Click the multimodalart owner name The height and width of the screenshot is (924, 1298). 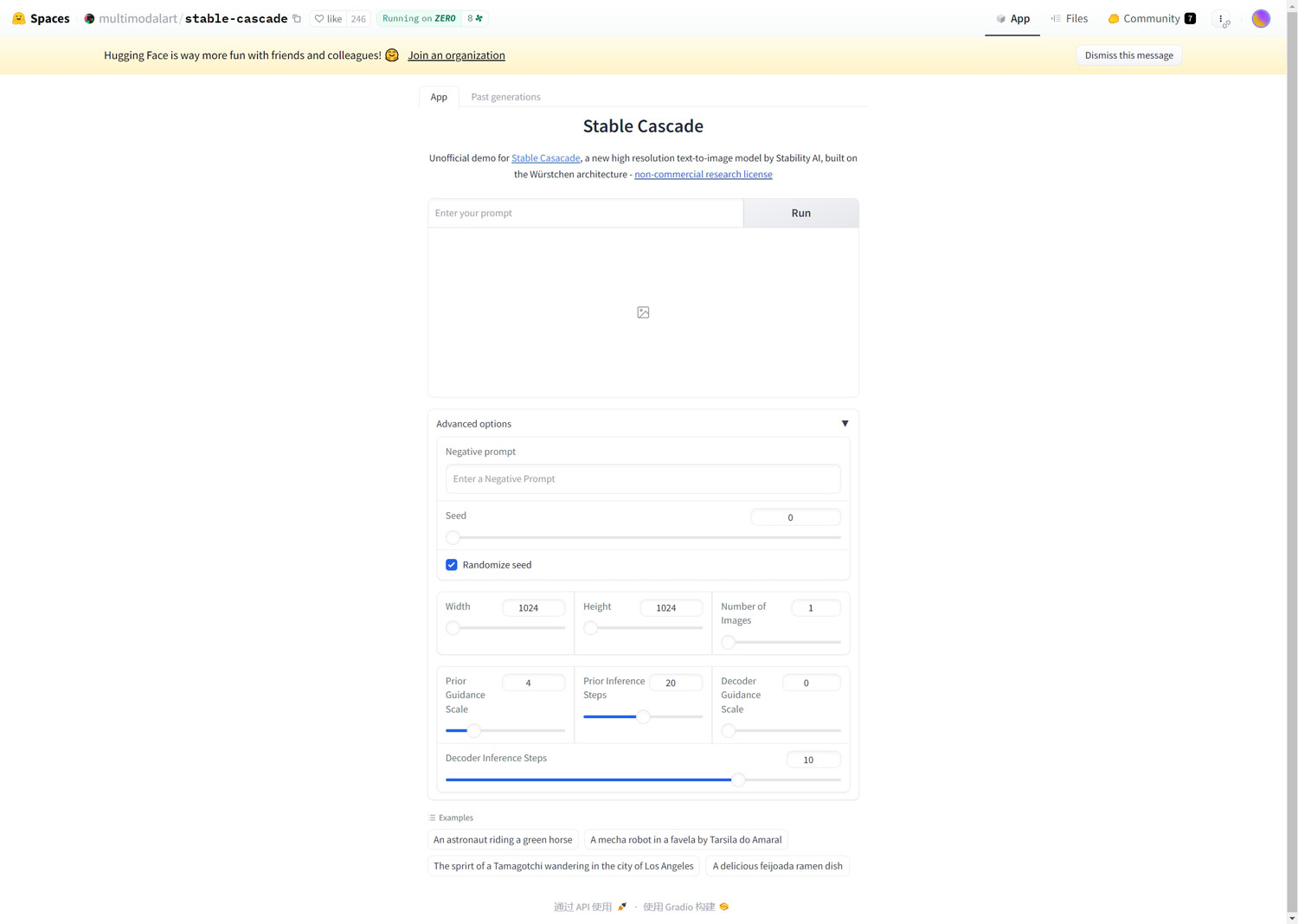point(138,18)
